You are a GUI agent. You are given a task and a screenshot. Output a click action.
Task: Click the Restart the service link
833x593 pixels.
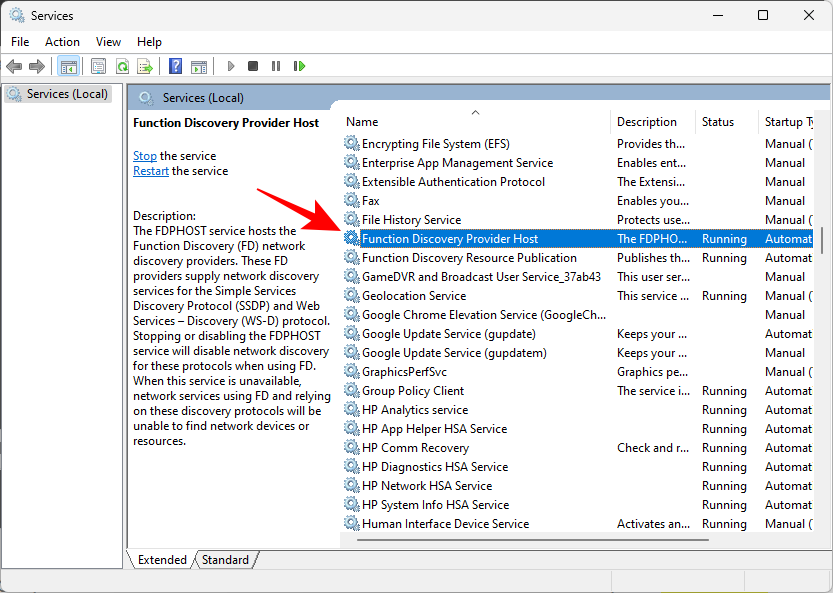pyautogui.click(x=151, y=171)
